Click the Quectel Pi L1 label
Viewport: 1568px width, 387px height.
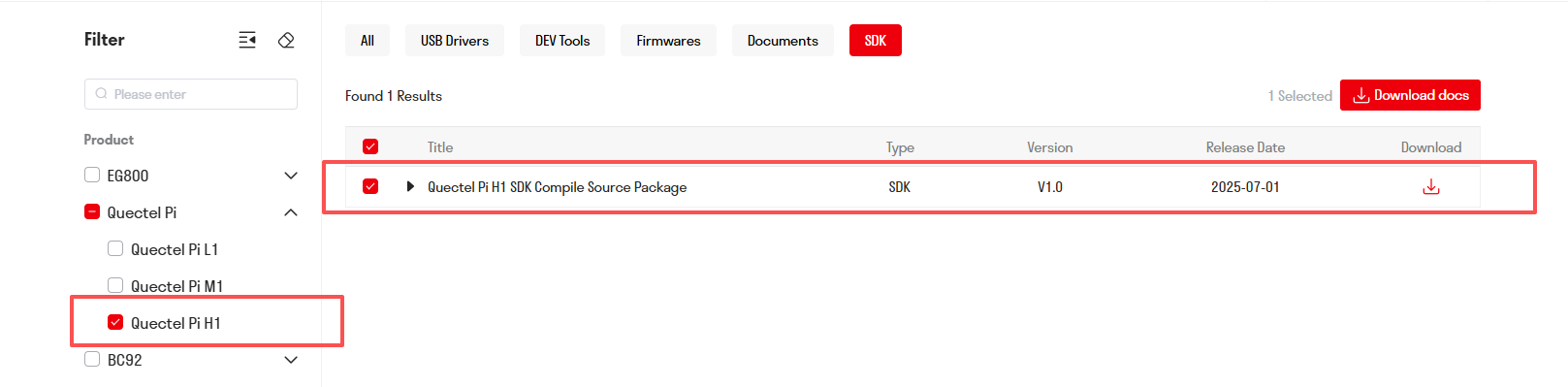point(175,249)
